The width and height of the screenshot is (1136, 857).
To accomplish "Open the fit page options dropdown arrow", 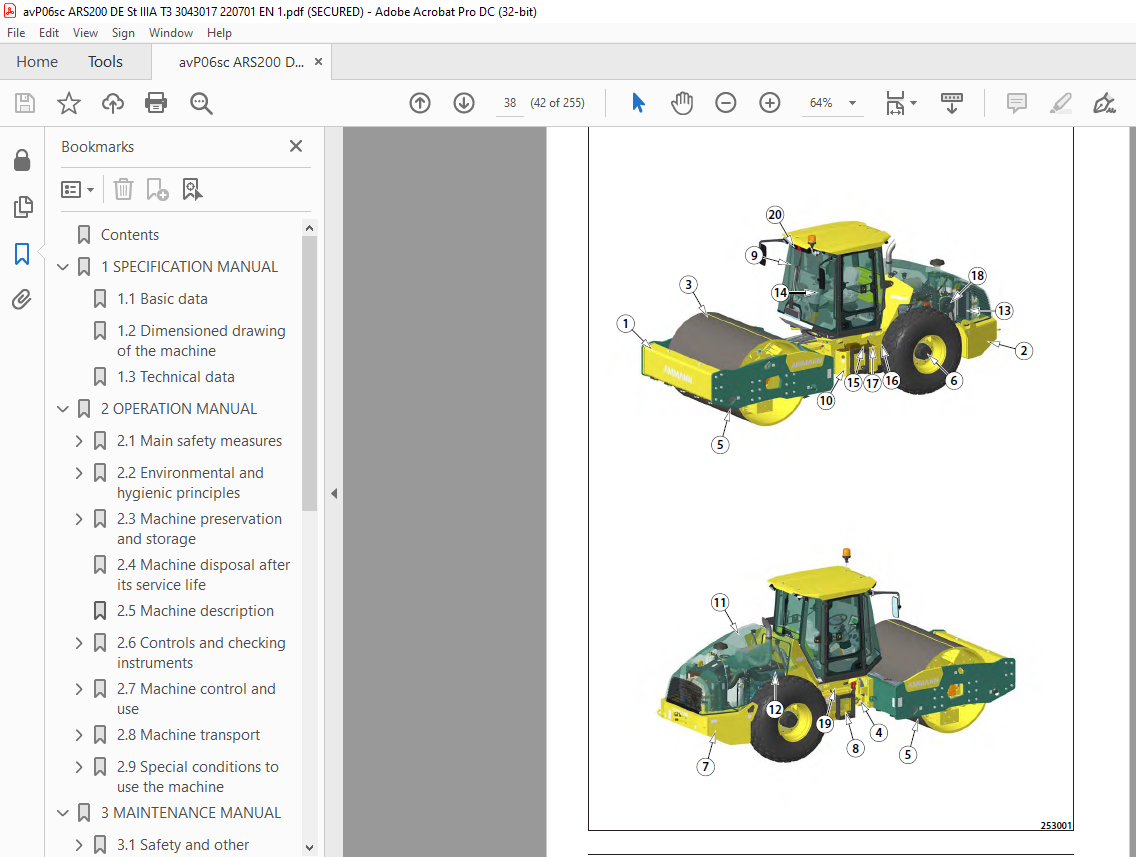I will click(913, 103).
